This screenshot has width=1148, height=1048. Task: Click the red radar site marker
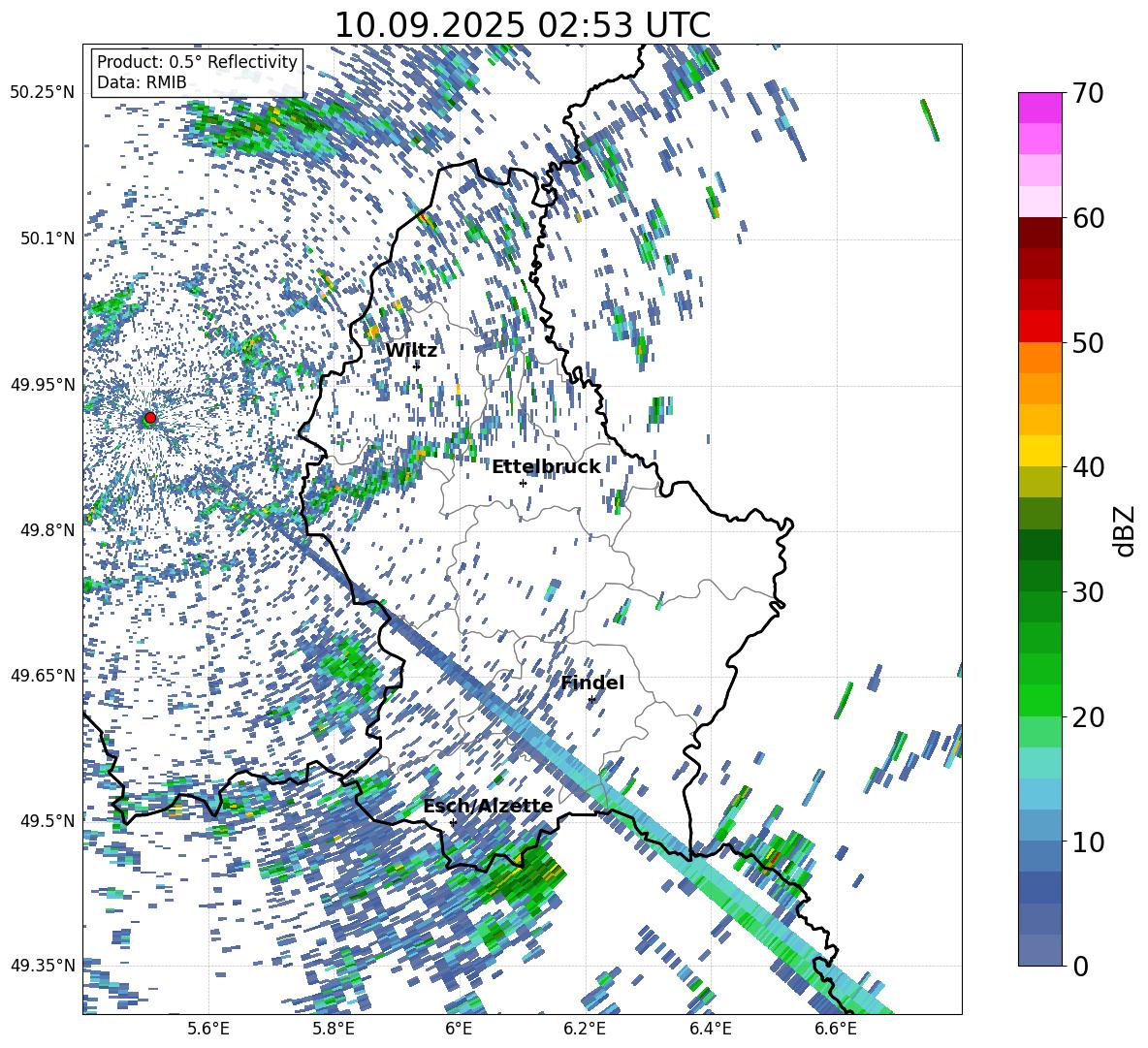click(150, 418)
